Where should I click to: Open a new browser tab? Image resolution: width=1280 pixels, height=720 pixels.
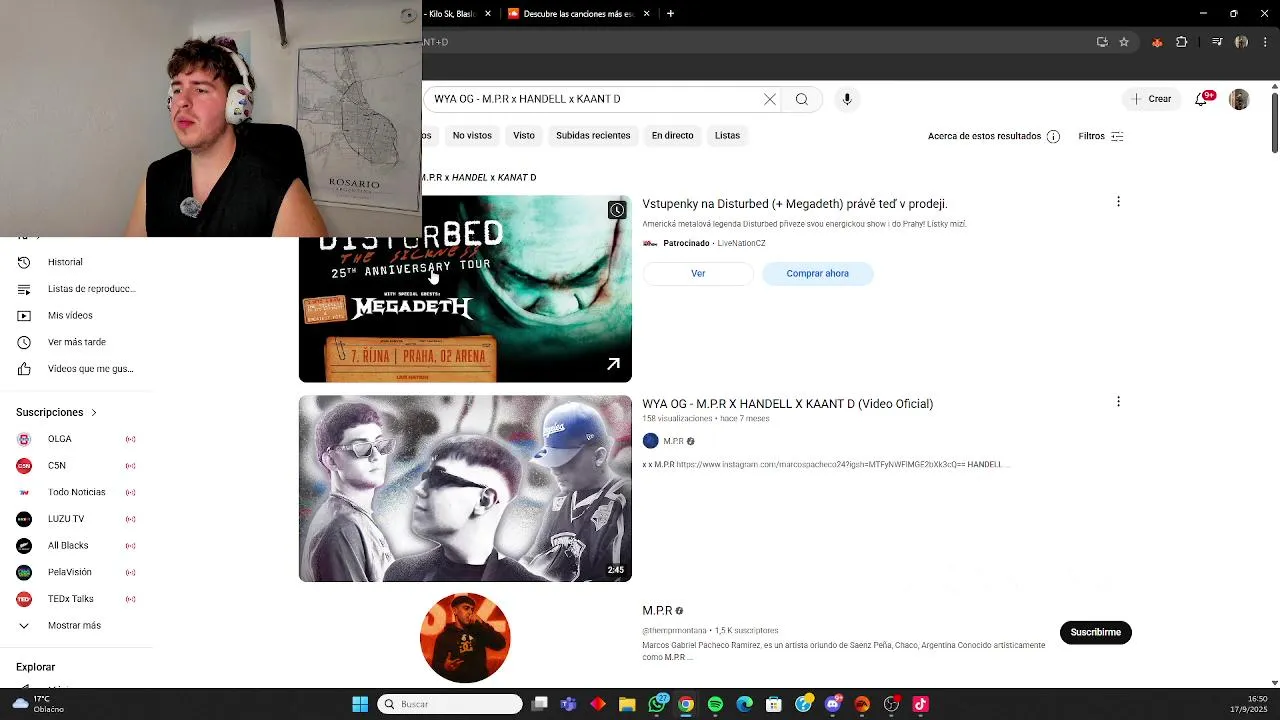(670, 14)
